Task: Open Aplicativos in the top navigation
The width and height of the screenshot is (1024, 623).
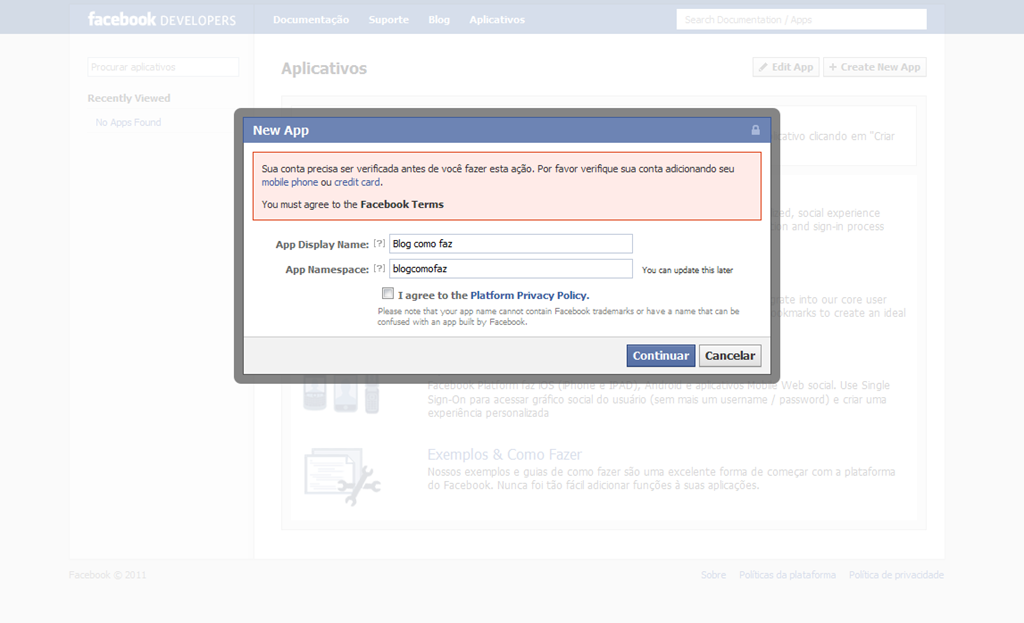Action: pos(497,20)
